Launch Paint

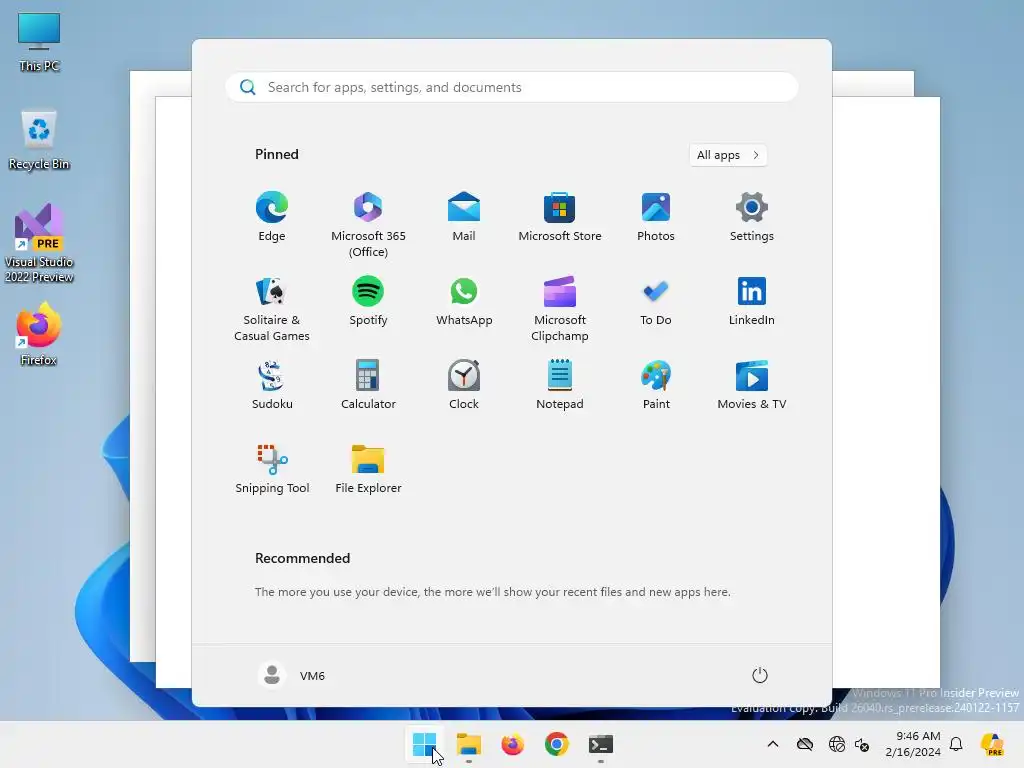[x=656, y=385]
